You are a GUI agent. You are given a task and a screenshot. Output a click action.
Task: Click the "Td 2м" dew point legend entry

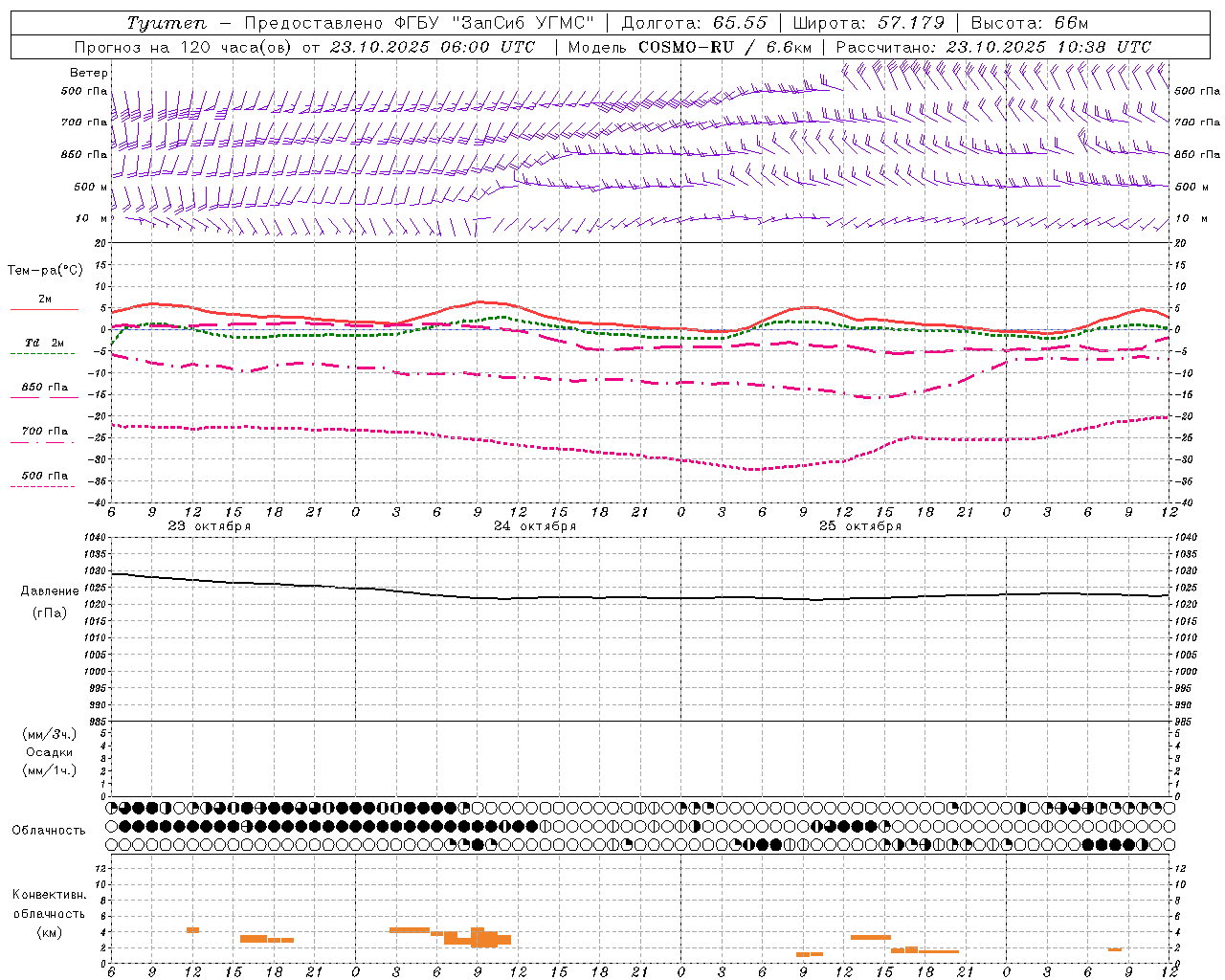(45, 344)
